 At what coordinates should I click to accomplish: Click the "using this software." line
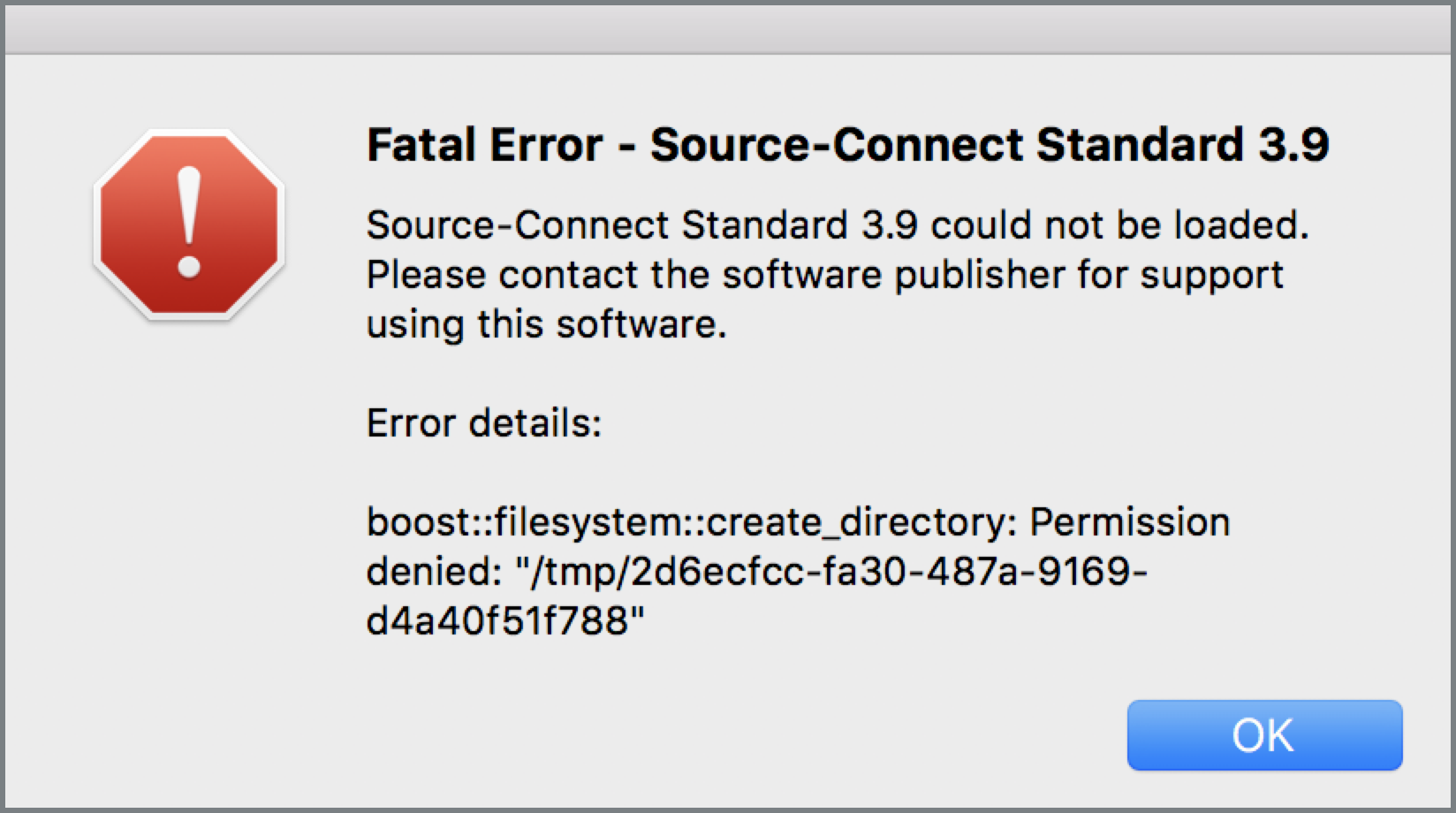point(546,324)
